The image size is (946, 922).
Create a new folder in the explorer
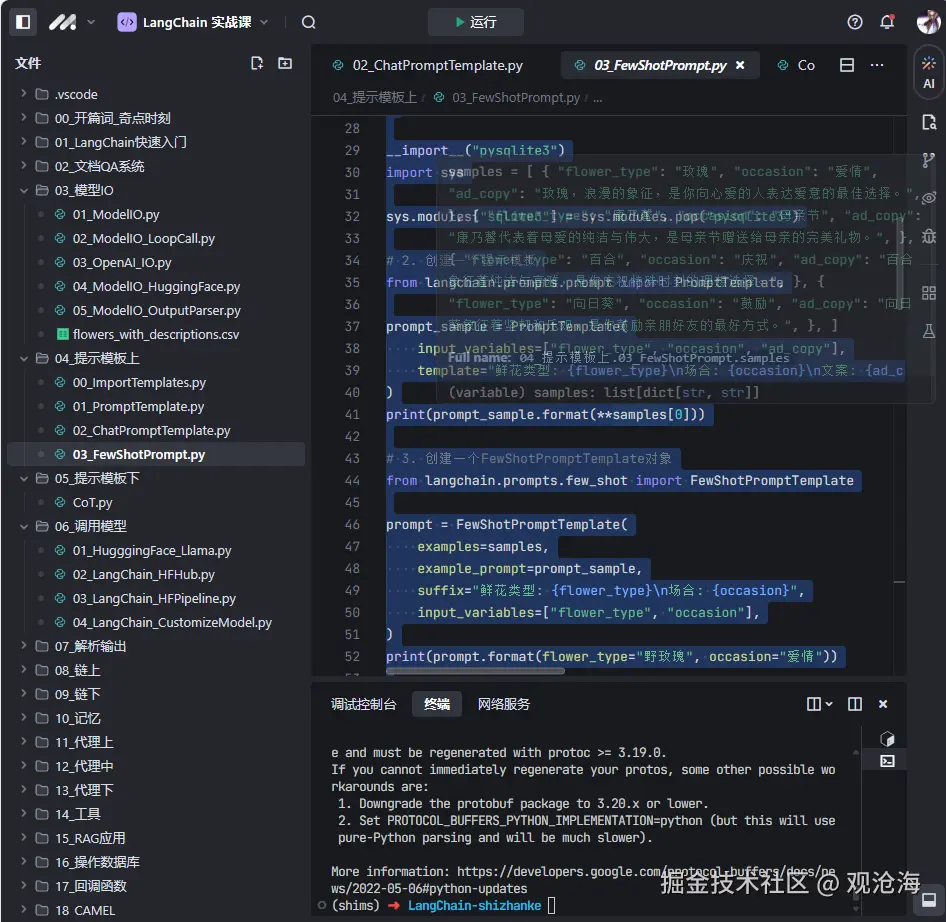tap(285, 63)
